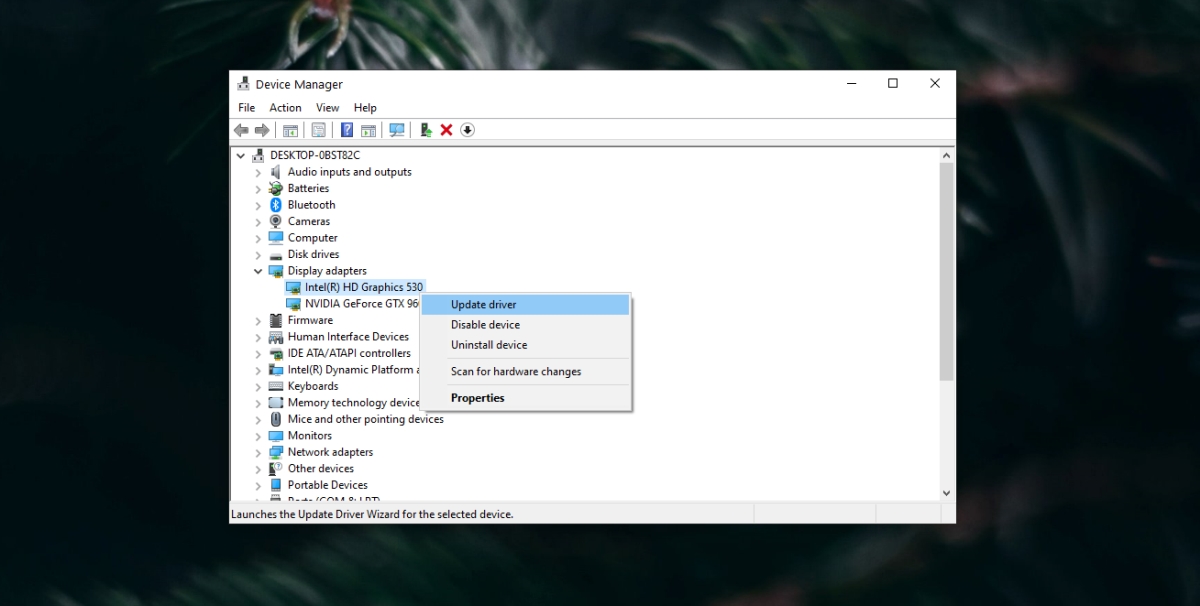Viewport: 1200px width, 606px height.
Task: Collapse the Display adapters category
Action: (258, 271)
